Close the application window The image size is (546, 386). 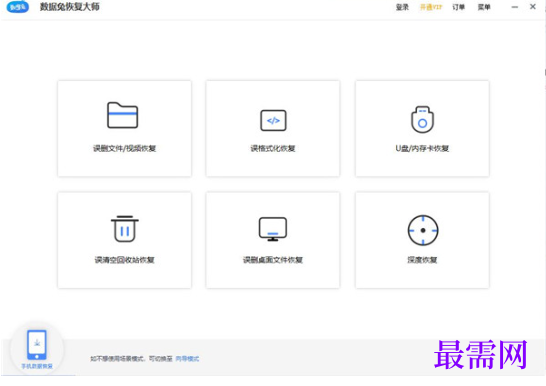pos(533,7)
